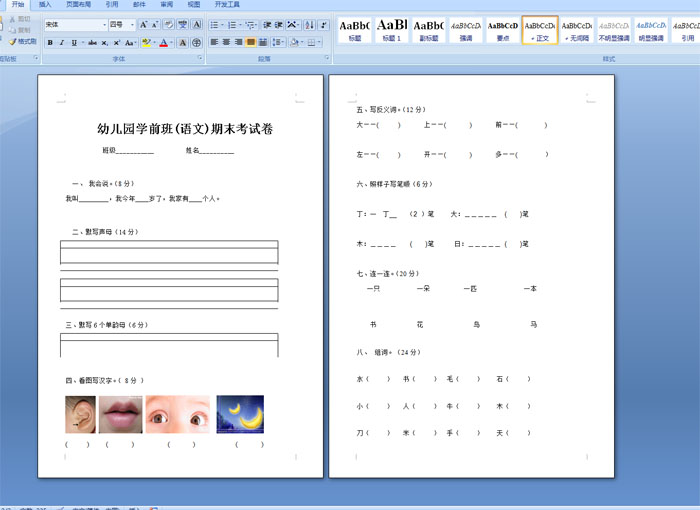Screen dimensions: 700x510
Task: Toggle justify alignment (highlighted)
Action: [251, 42]
